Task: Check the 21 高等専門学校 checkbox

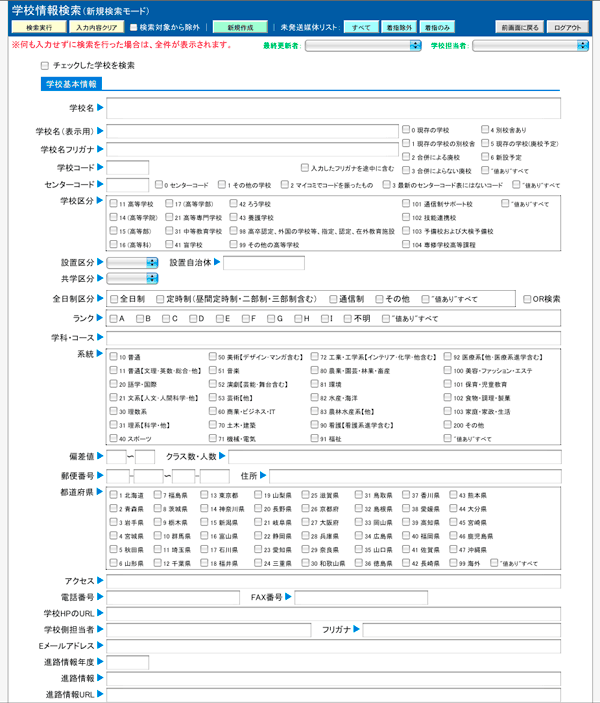Action: tap(169, 217)
